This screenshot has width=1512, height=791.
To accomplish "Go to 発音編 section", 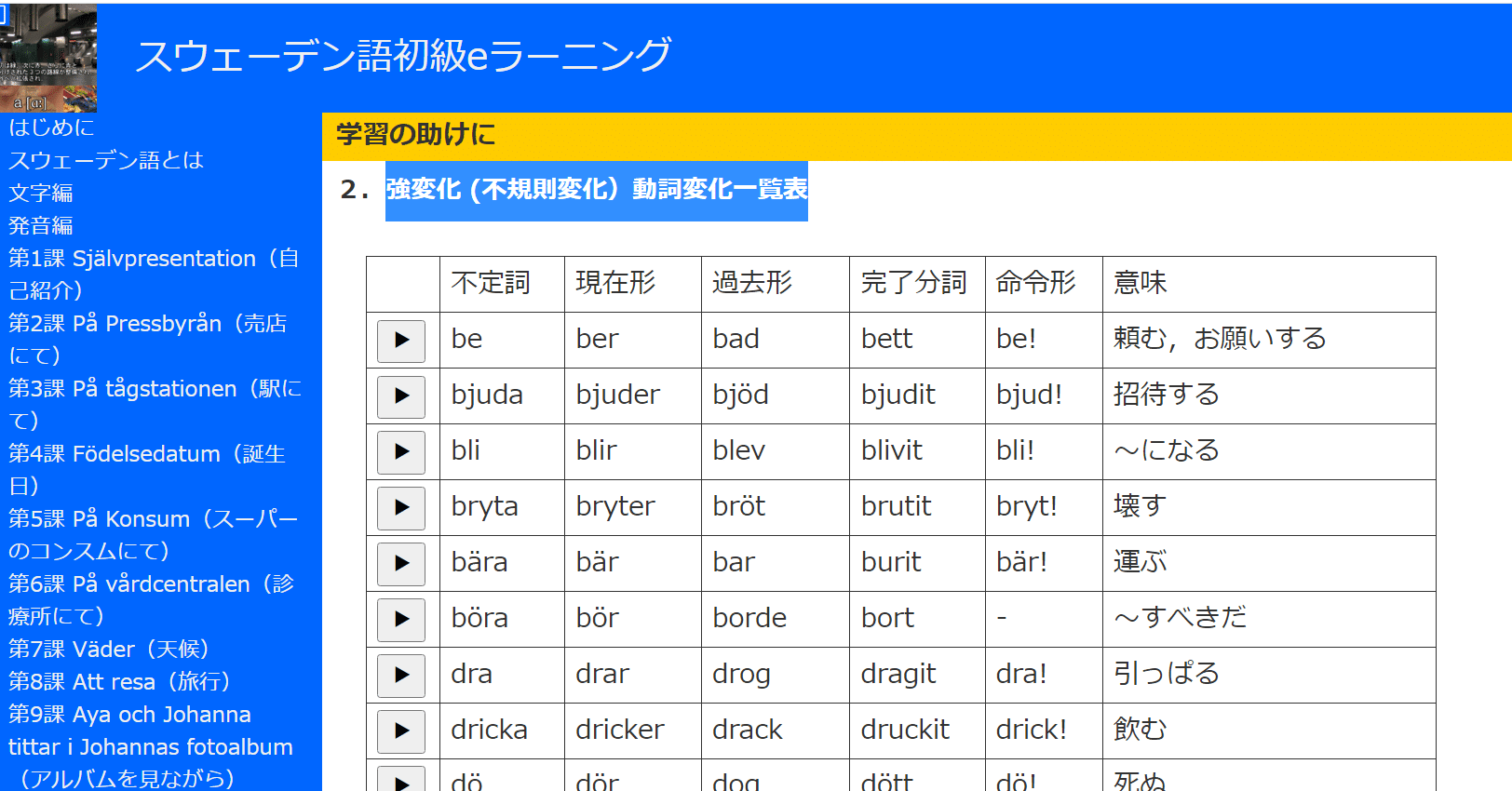I will point(41,225).
